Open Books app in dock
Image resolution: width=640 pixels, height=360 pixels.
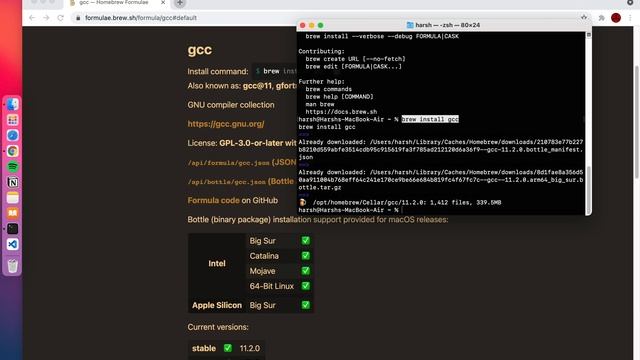[x=12, y=213]
